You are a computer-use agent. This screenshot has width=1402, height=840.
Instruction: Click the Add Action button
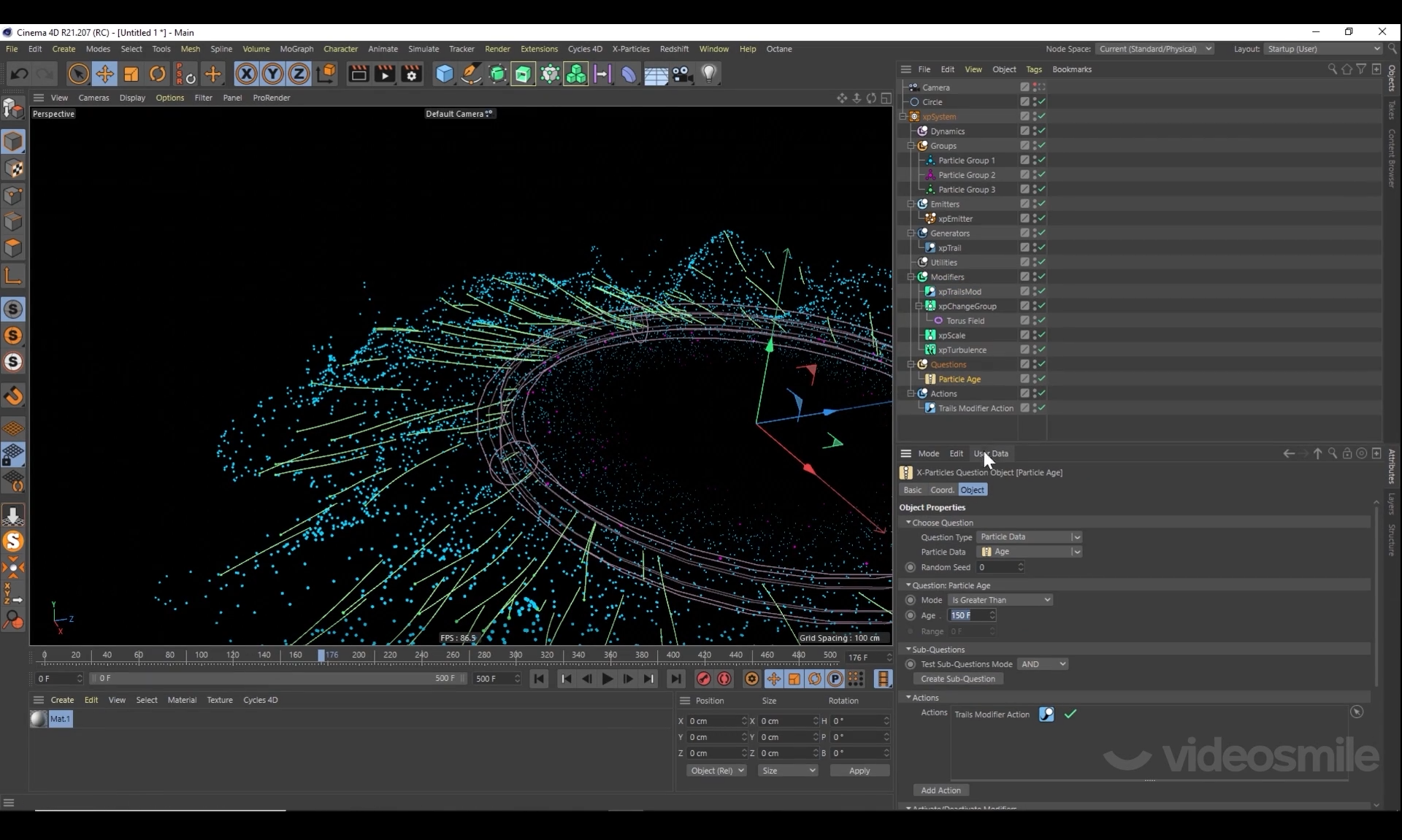941,790
